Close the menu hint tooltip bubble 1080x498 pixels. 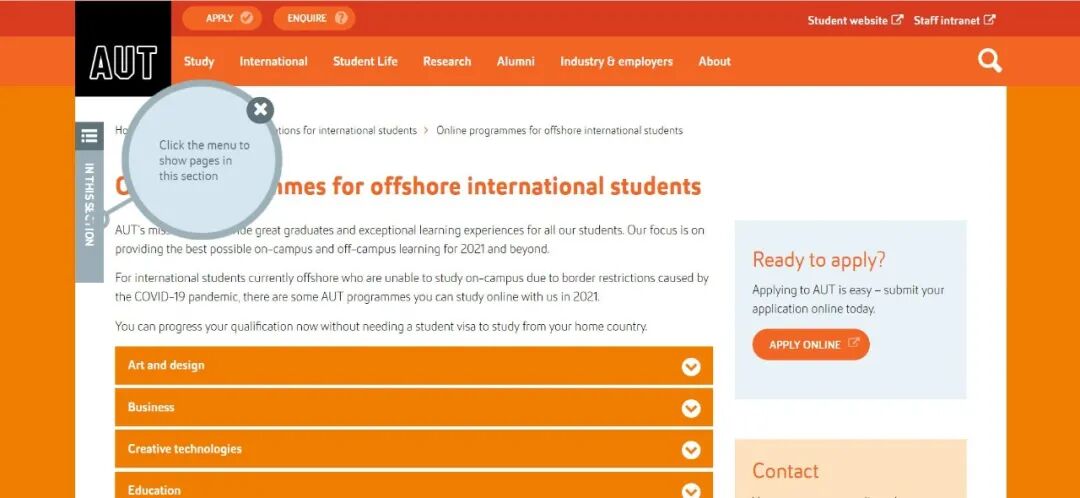pos(260,110)
